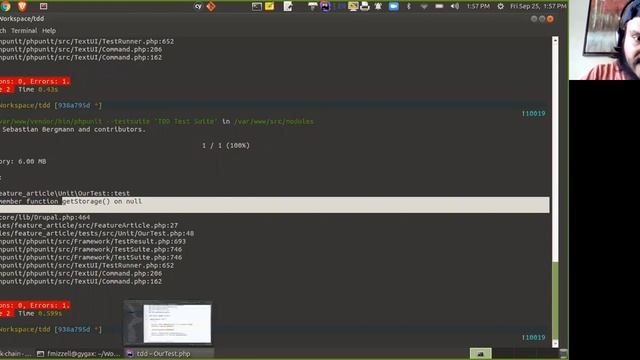Click the scrollbar down arrow
The height and width of the screenshot is (360, 640).
[555, 344]
